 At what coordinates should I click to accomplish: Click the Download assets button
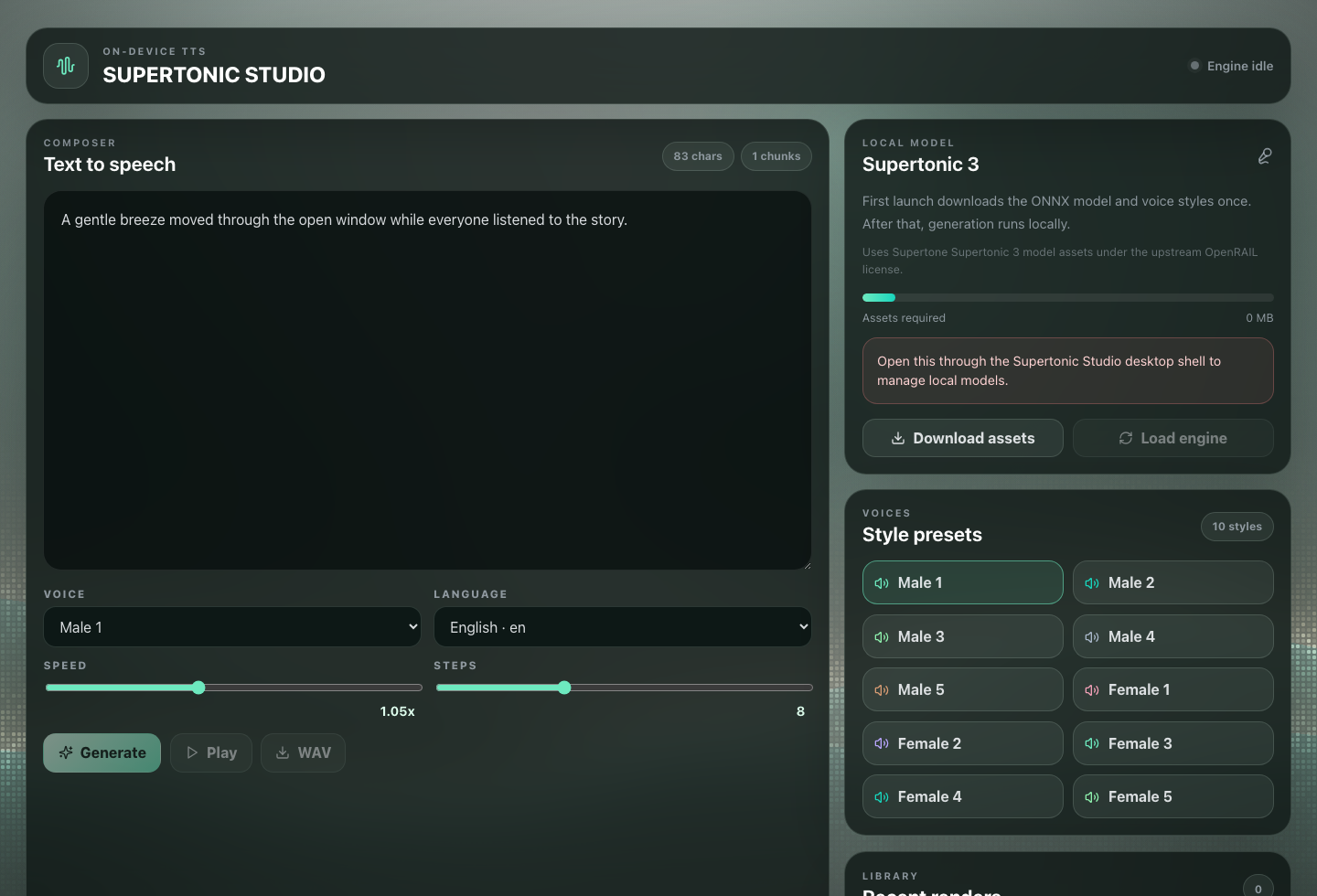[x=963, y=438]
